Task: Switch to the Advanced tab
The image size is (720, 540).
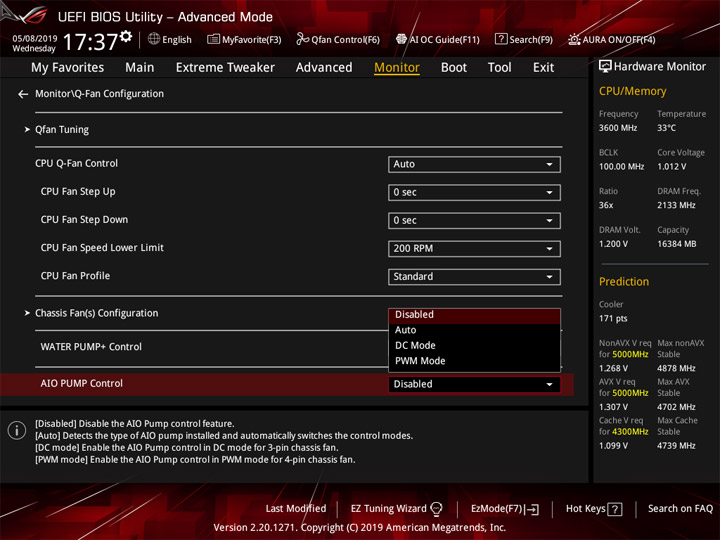Action: coord(324,68)
